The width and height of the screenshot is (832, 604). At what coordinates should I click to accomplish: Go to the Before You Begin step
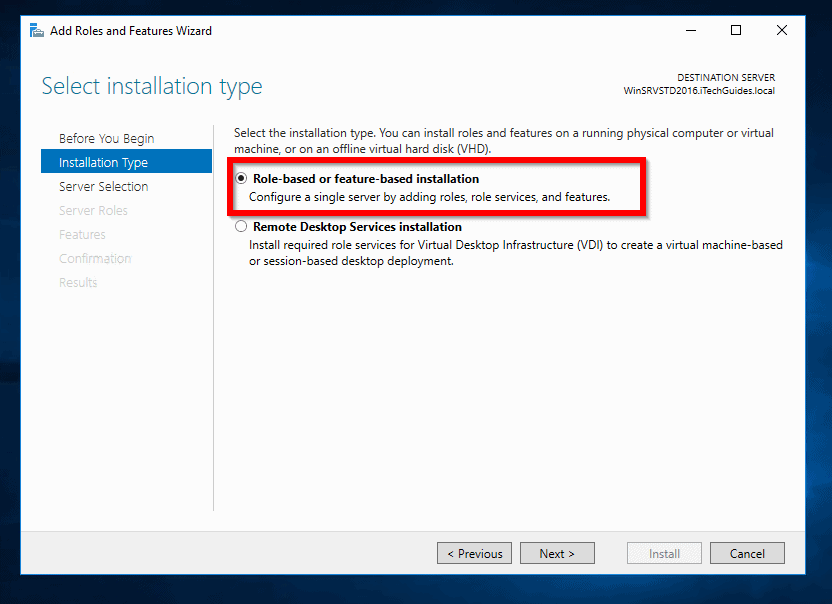click(106, 138)
